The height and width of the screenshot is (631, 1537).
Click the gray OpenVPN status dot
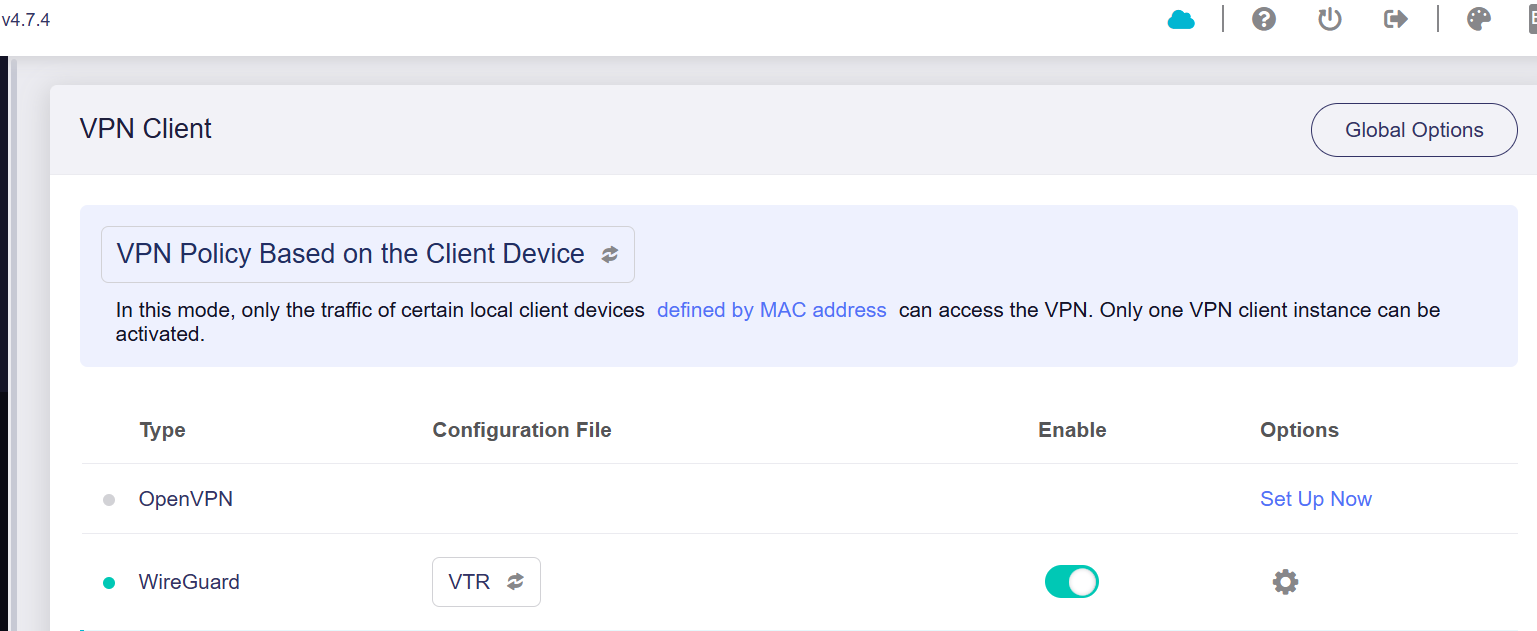pos(109,500)
